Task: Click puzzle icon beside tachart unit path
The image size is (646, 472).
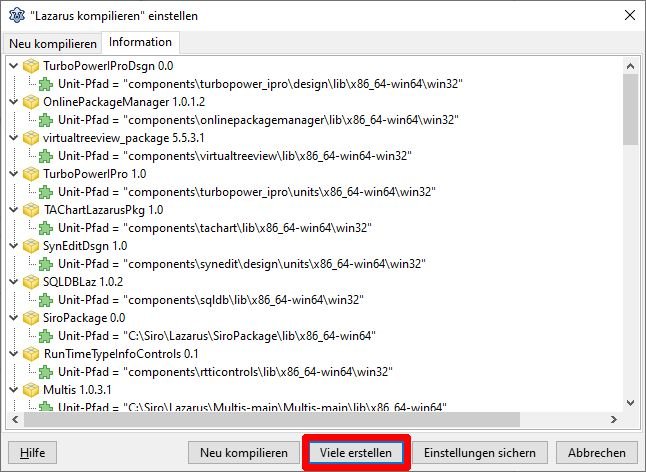Action: coord(46,228)
